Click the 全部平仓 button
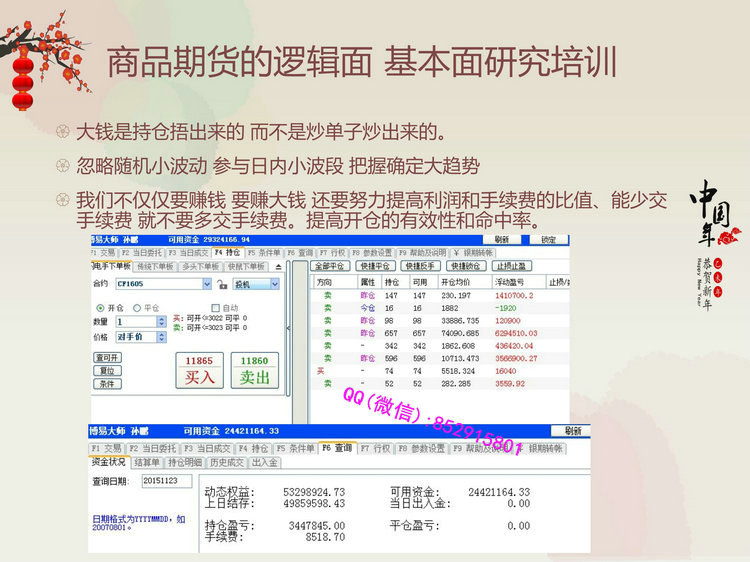The image size is (750, 562). [x=330, y=267]
